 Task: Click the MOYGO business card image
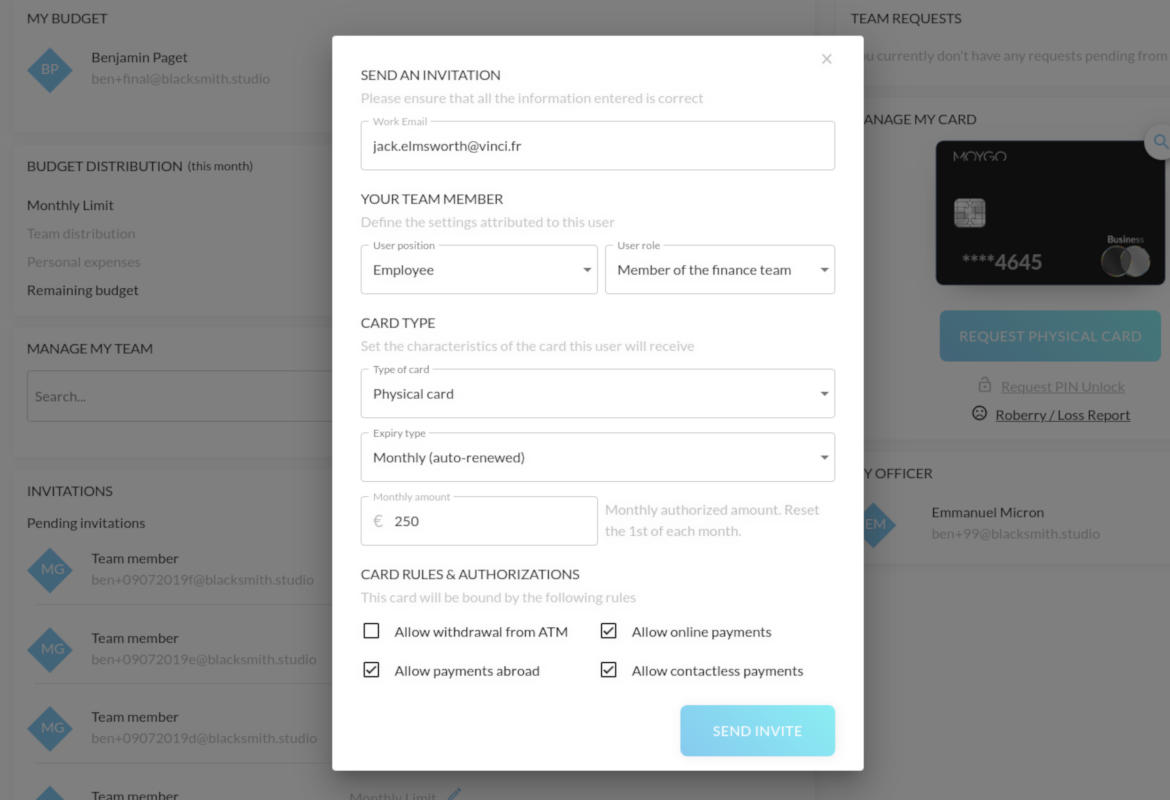click(x=1036, y=213)
